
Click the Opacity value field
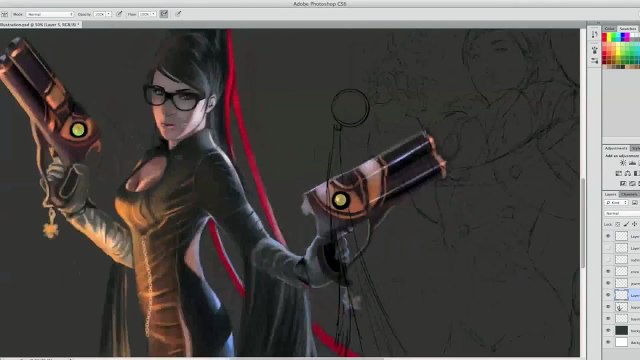point(99,14)
